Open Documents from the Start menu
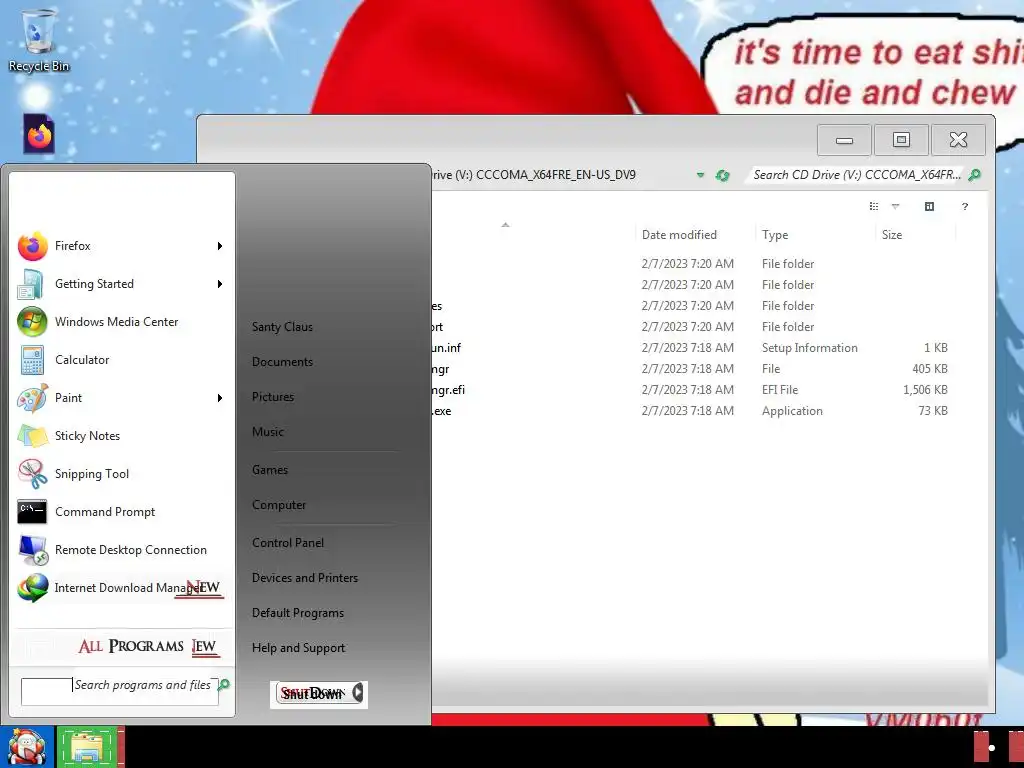 tap(282, 362)
